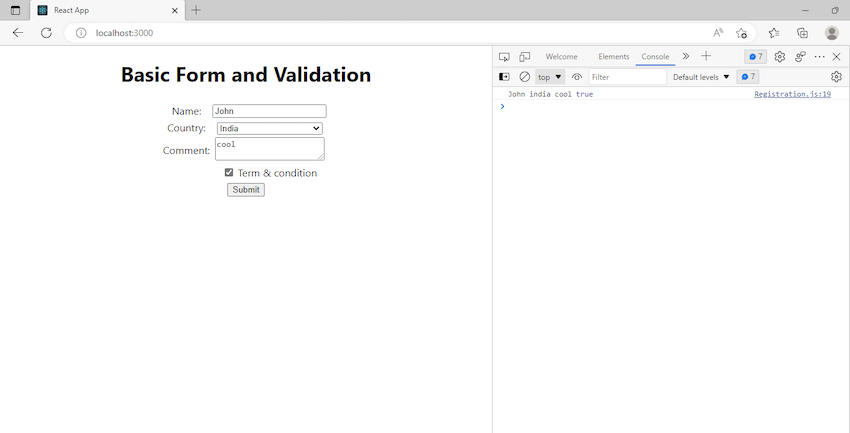850x433 pixels.
Task: Switch to the Elements tab
Action: coord(614,56)
